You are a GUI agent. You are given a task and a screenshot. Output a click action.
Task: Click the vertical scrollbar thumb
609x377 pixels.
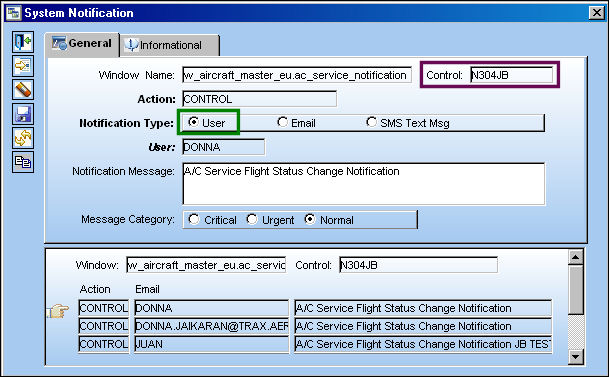[x=576, y=290]
